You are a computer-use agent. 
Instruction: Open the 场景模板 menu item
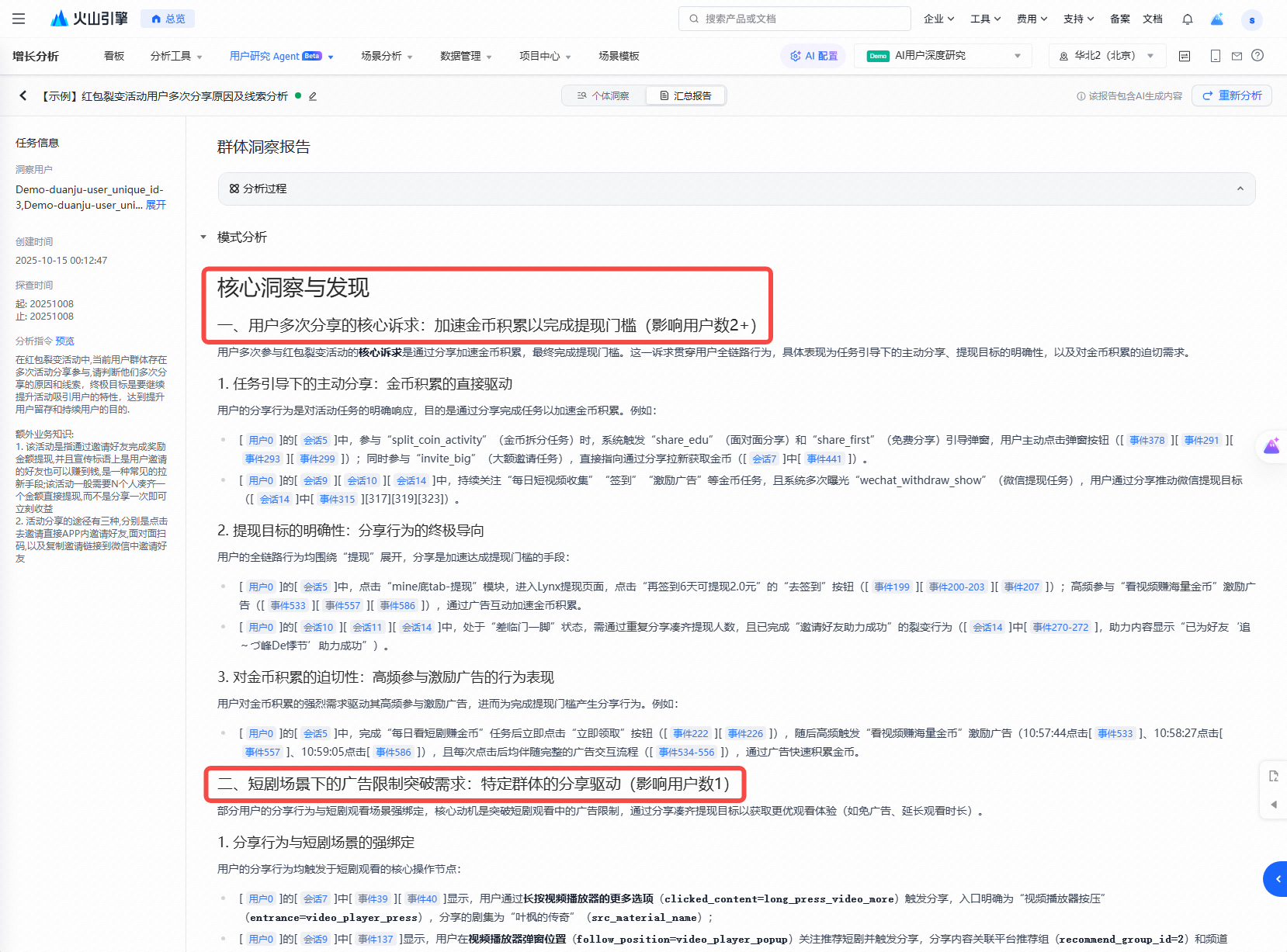pyautogui.click(x=619, y=56)
